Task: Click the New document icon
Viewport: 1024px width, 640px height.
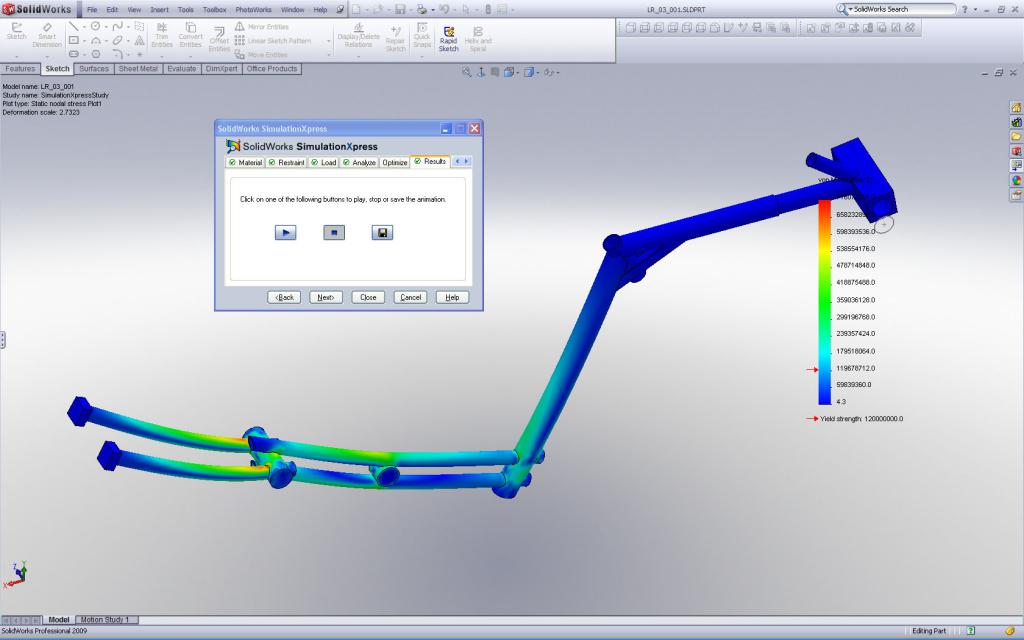Action: (x=356, y=9)
